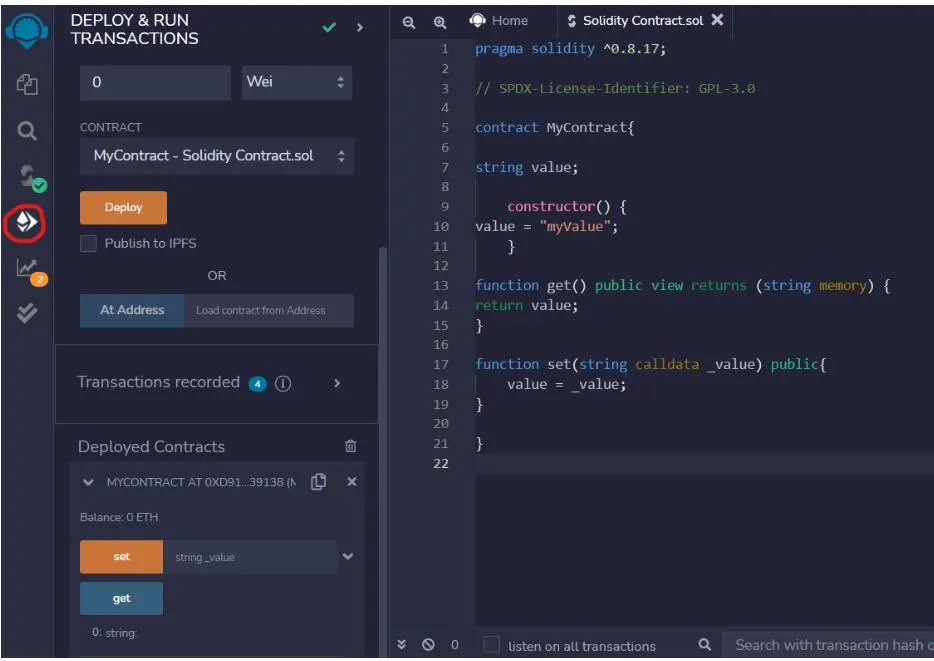Screen dimensions: 934x661
Task: Open the Wei unit dropdown
Action: coord(297,82)
